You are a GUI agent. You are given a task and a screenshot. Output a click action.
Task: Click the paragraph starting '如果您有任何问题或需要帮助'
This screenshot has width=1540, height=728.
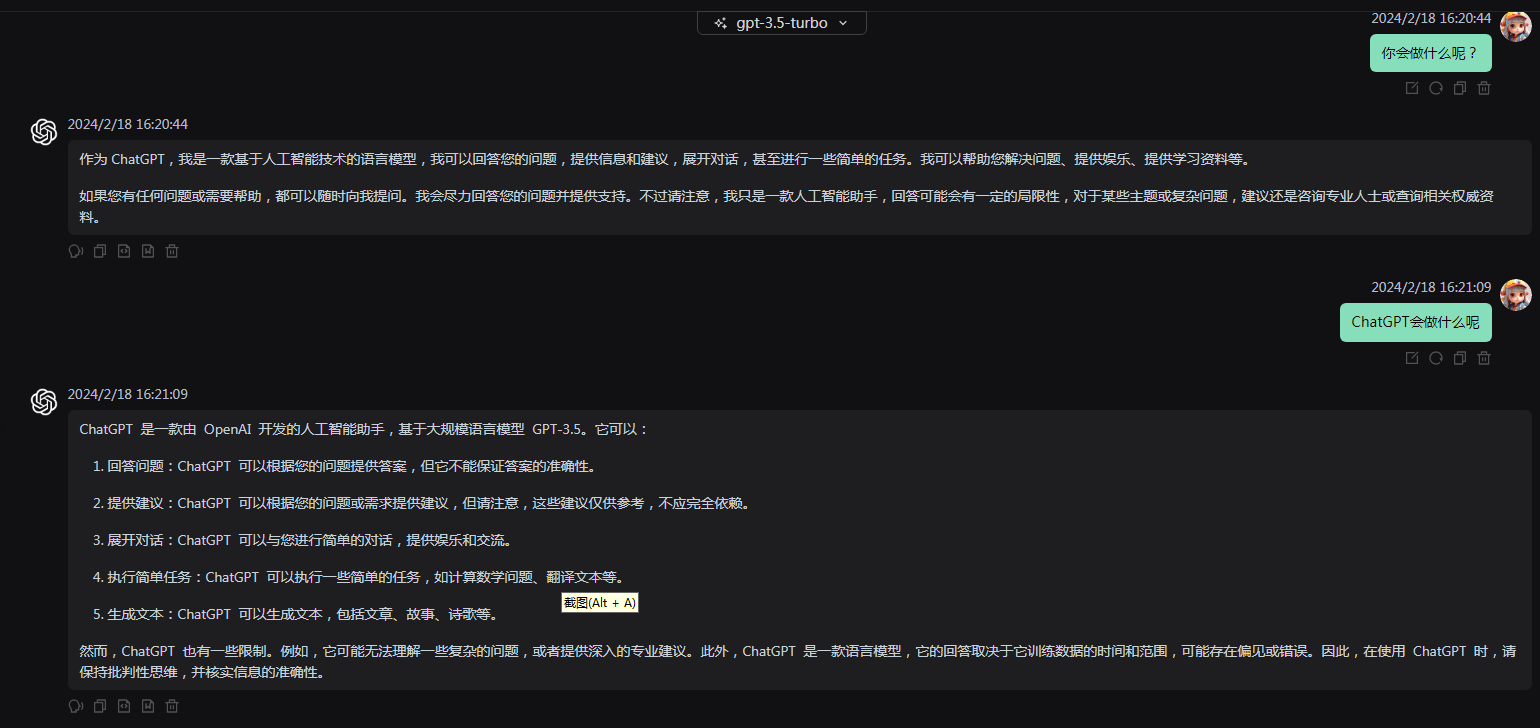click(787, 206)
